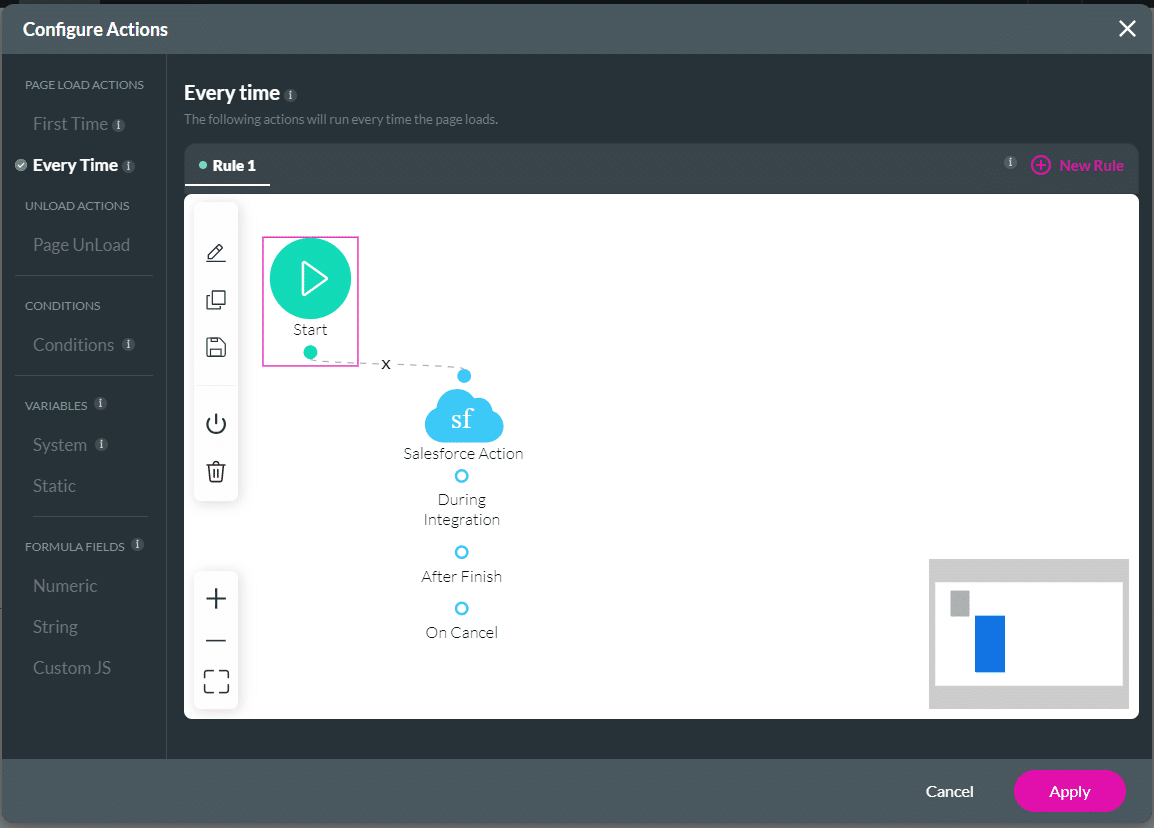The width and height of the screenshot is (1154, 828).
Task: Click the duplicate action icon
Action: 215,299
